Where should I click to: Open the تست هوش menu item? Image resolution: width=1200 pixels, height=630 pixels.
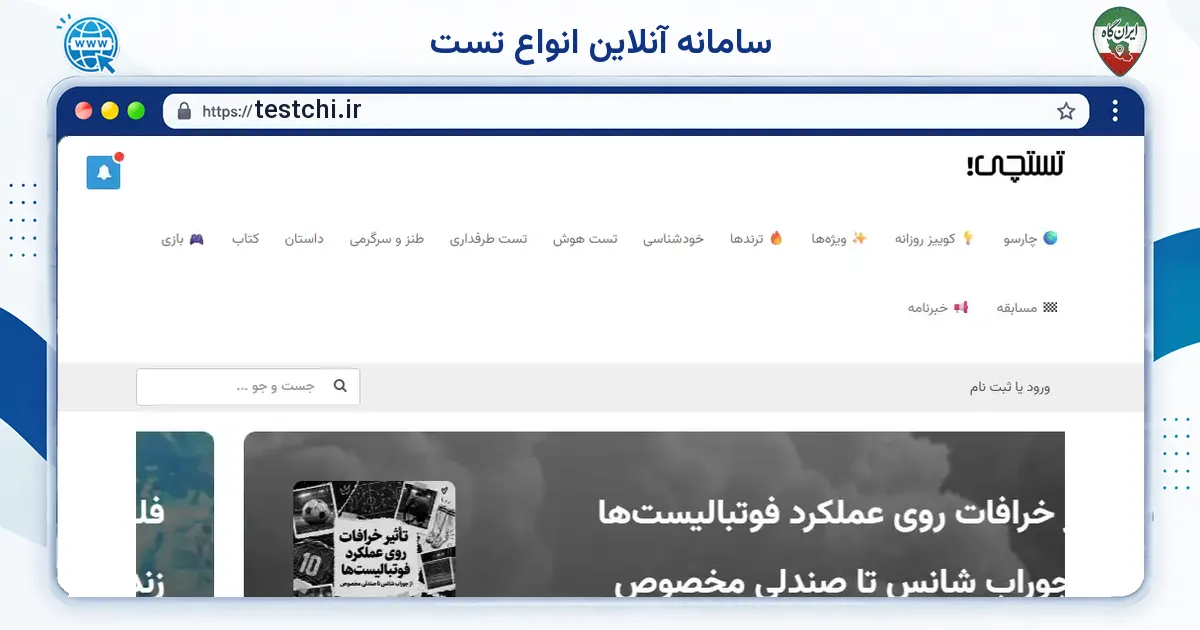(585, 239)
